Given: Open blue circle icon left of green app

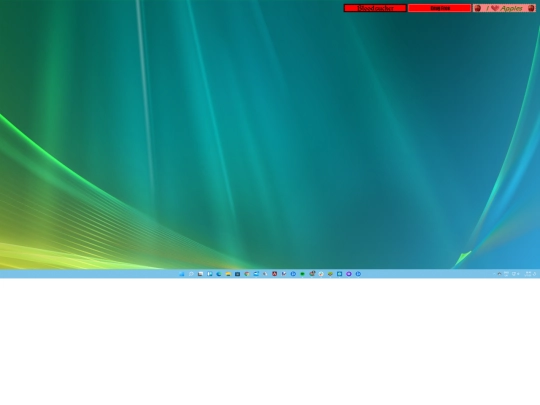Looking at the screenshot, I should 293,274.
